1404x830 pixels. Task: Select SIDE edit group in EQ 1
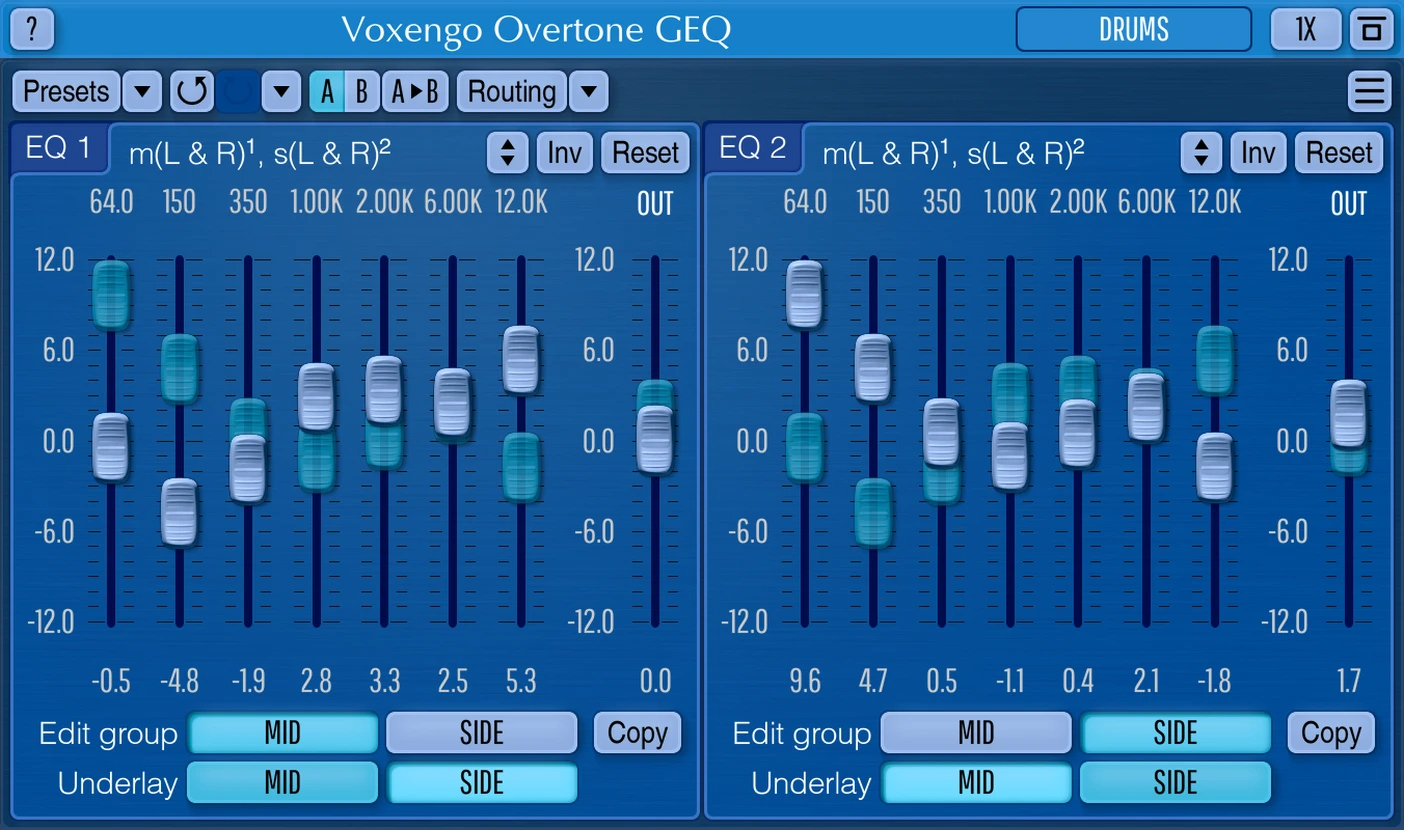point(482,733)
